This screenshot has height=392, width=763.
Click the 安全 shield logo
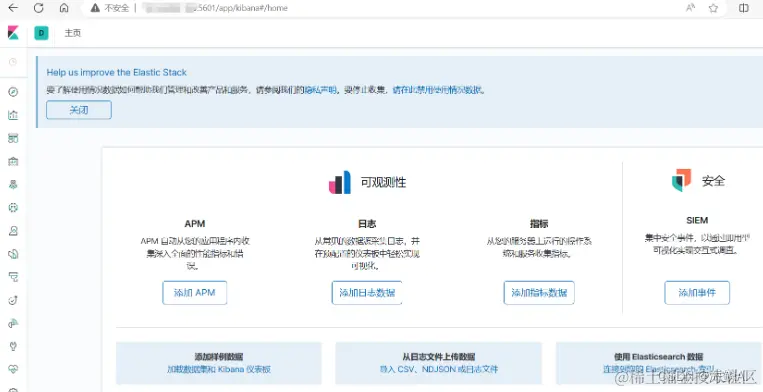click(x=681, y=180)
